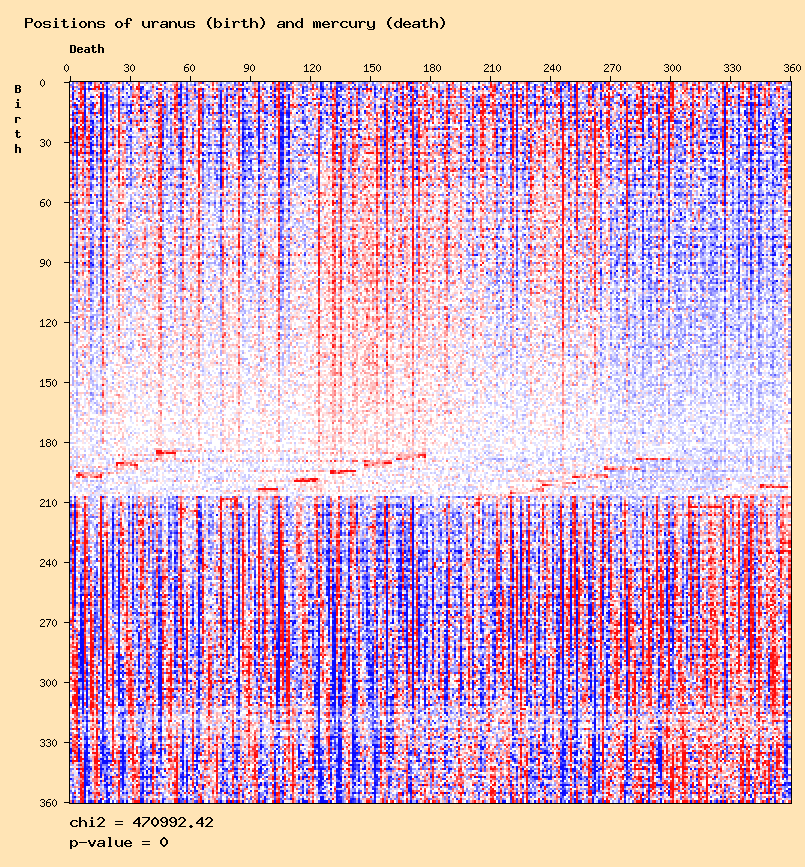Image resolution: width=805 pixels, height=867 pixels.
Task: Click the vertical 'Birth' axis label
Action: (x=18, y=119)
